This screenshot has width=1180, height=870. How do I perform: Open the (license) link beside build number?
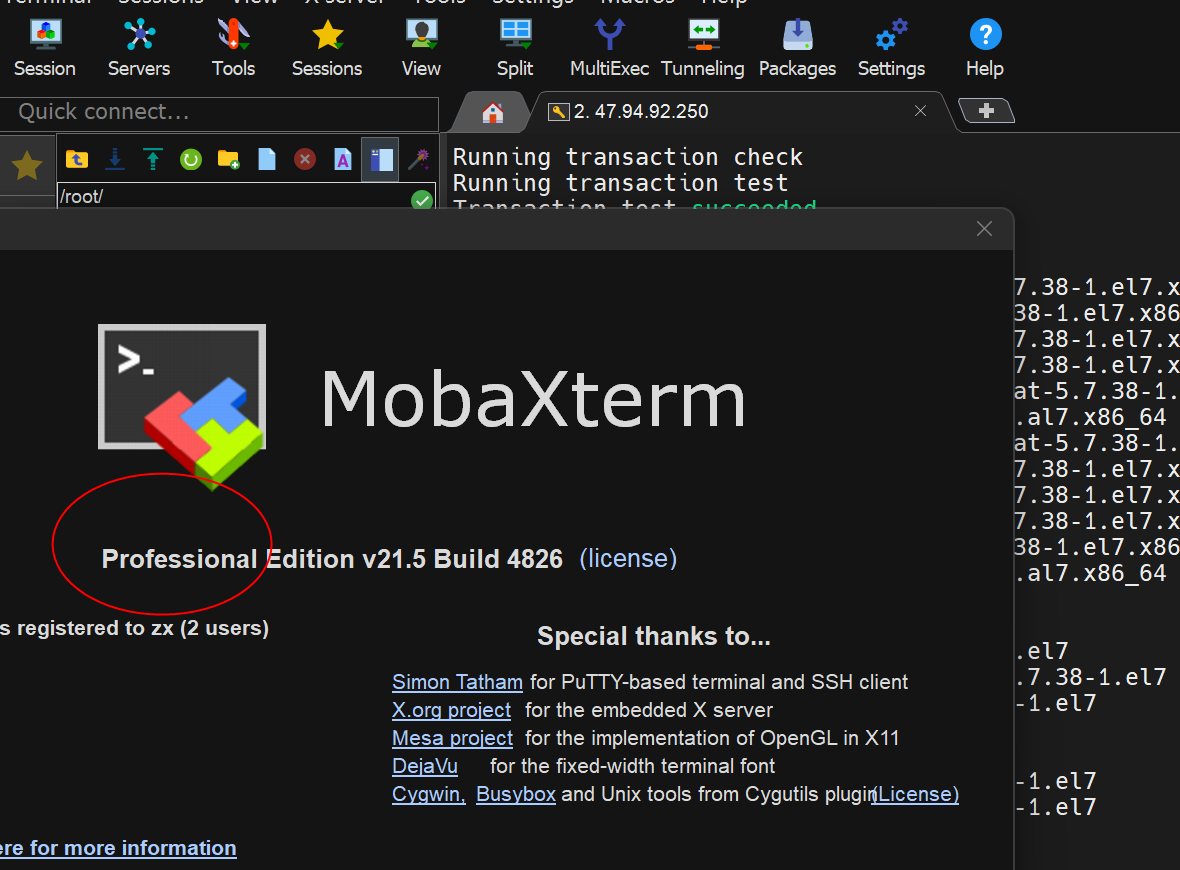tap(628, 558)
